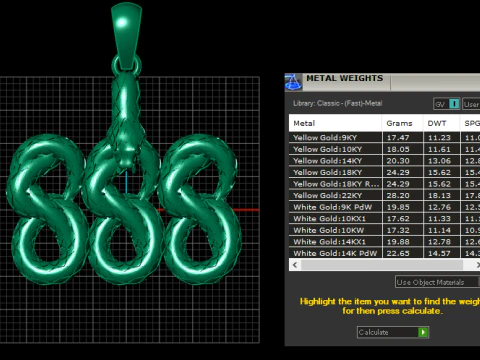Click the 20.30 grams value
The image size is (480, 360).
(x=398, y=161)
